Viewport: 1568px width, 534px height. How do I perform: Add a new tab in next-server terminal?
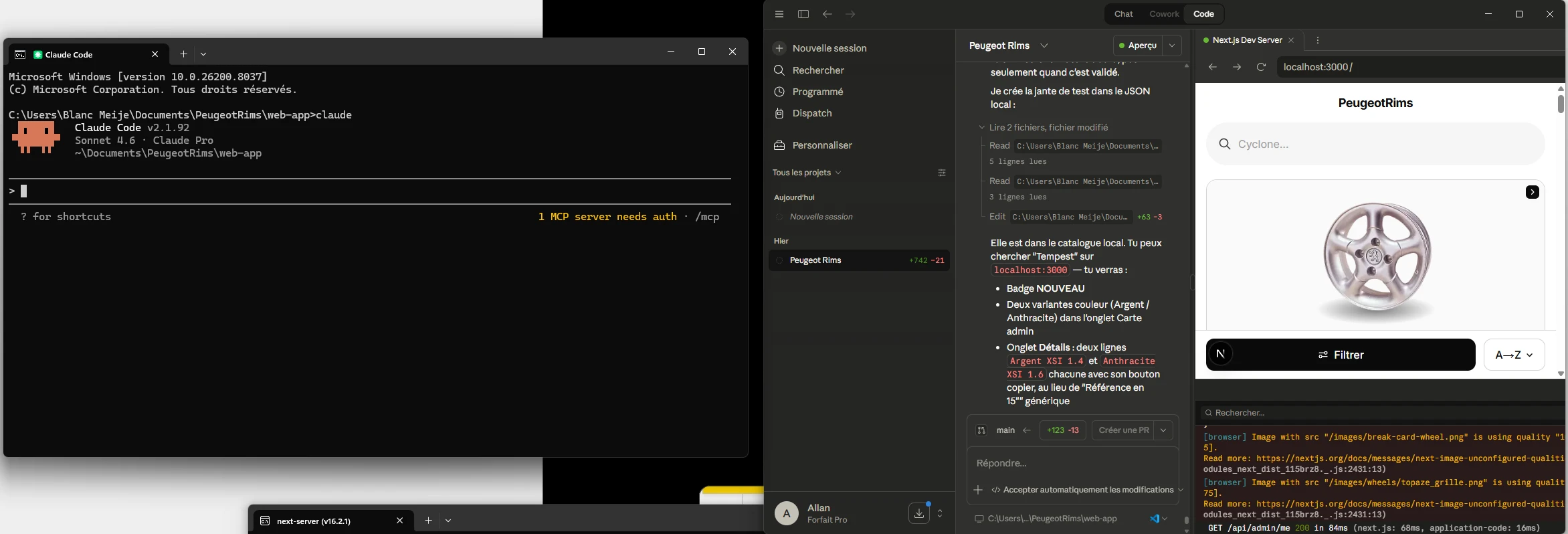(428, 521)
